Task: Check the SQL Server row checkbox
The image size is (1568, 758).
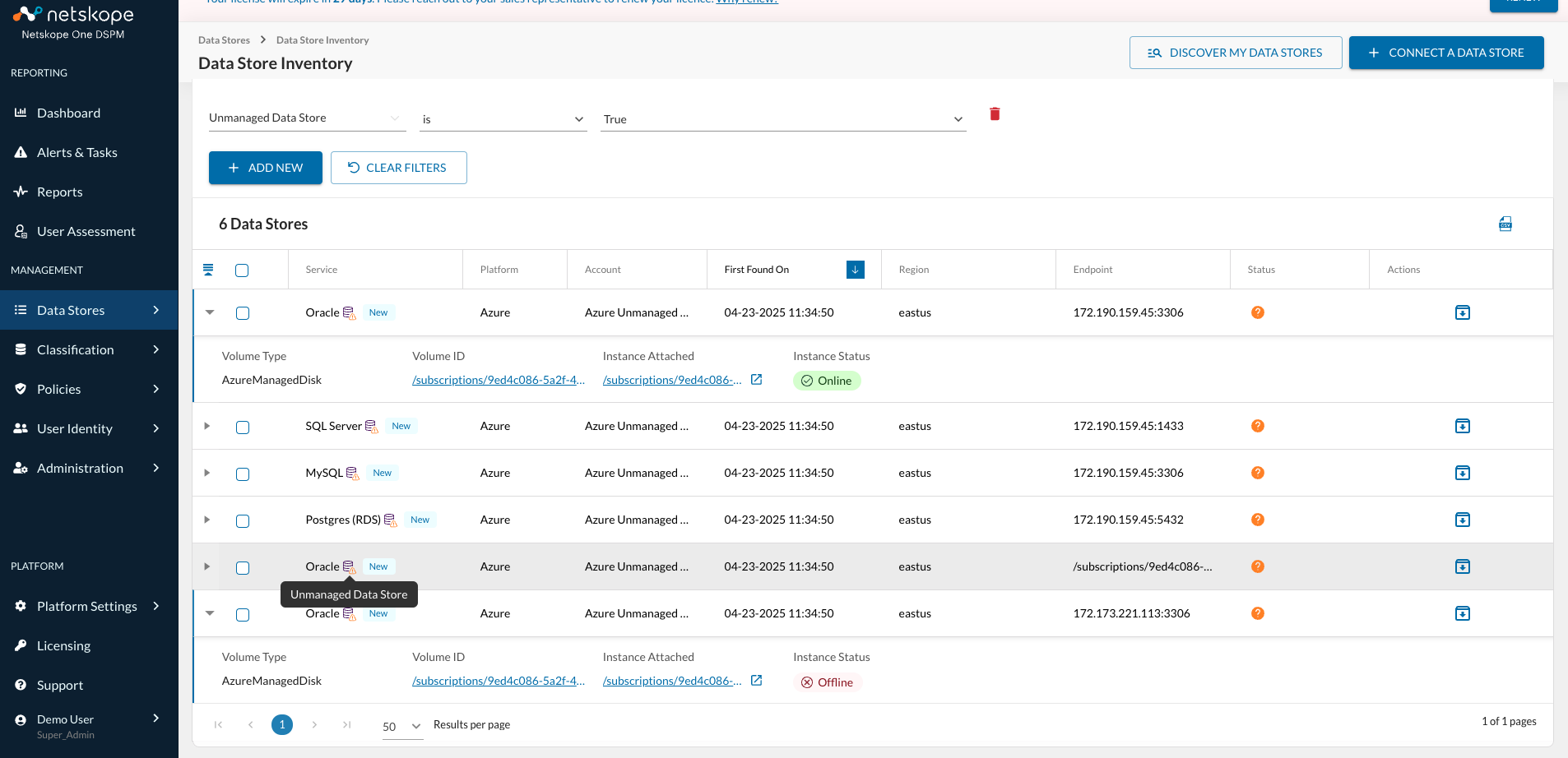Action: [243, 428]
